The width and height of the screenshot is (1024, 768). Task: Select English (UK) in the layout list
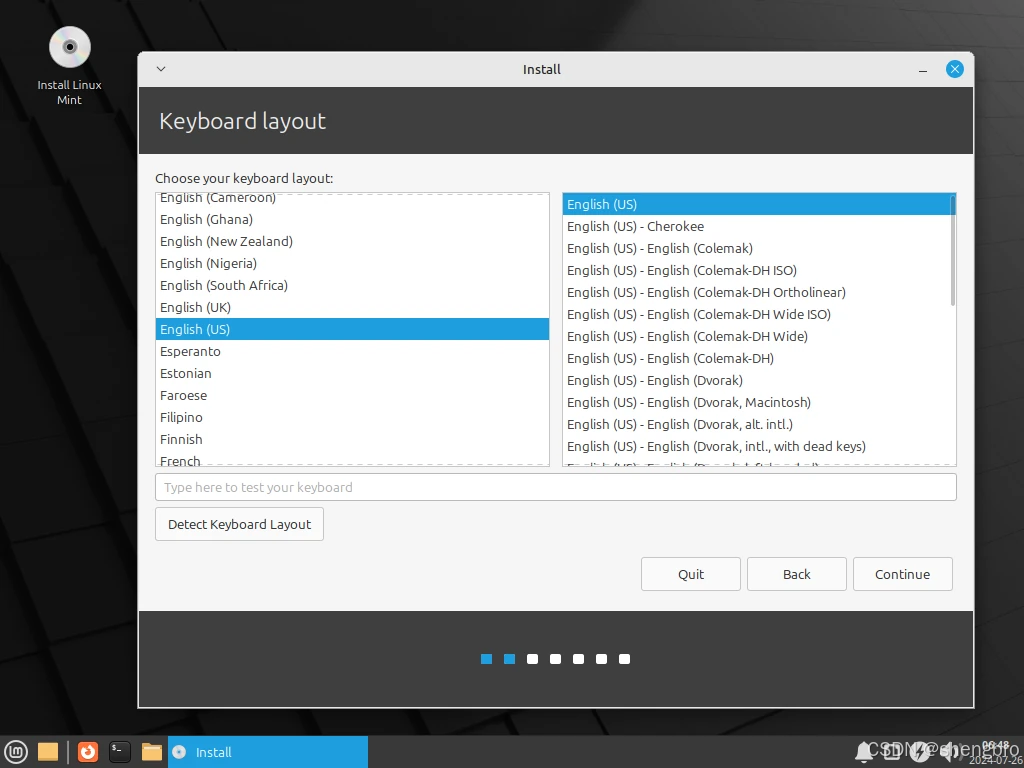pos(195,307)
